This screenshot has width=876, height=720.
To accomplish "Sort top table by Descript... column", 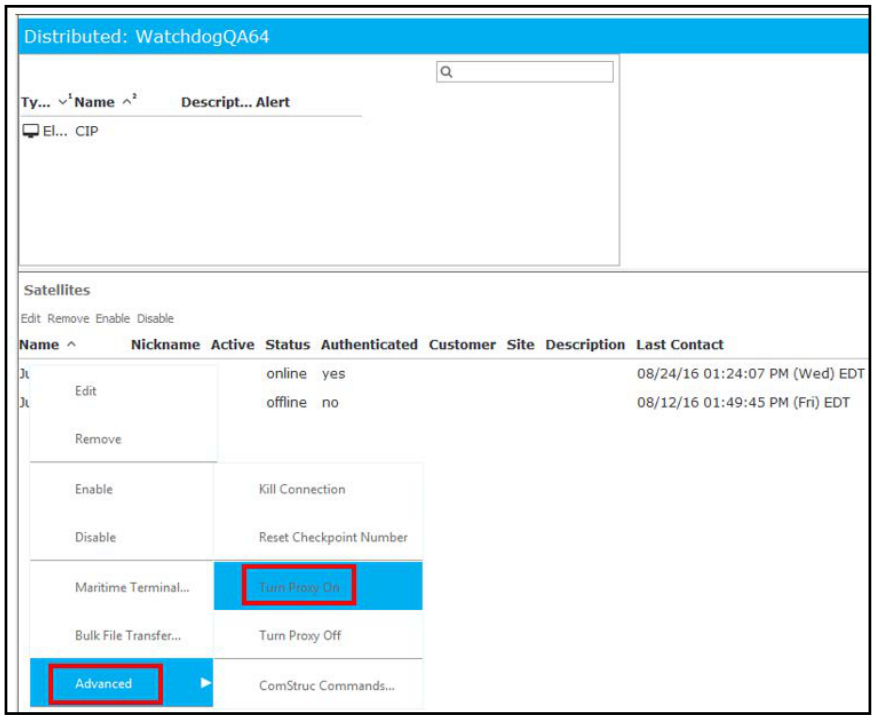I will 216,102.
